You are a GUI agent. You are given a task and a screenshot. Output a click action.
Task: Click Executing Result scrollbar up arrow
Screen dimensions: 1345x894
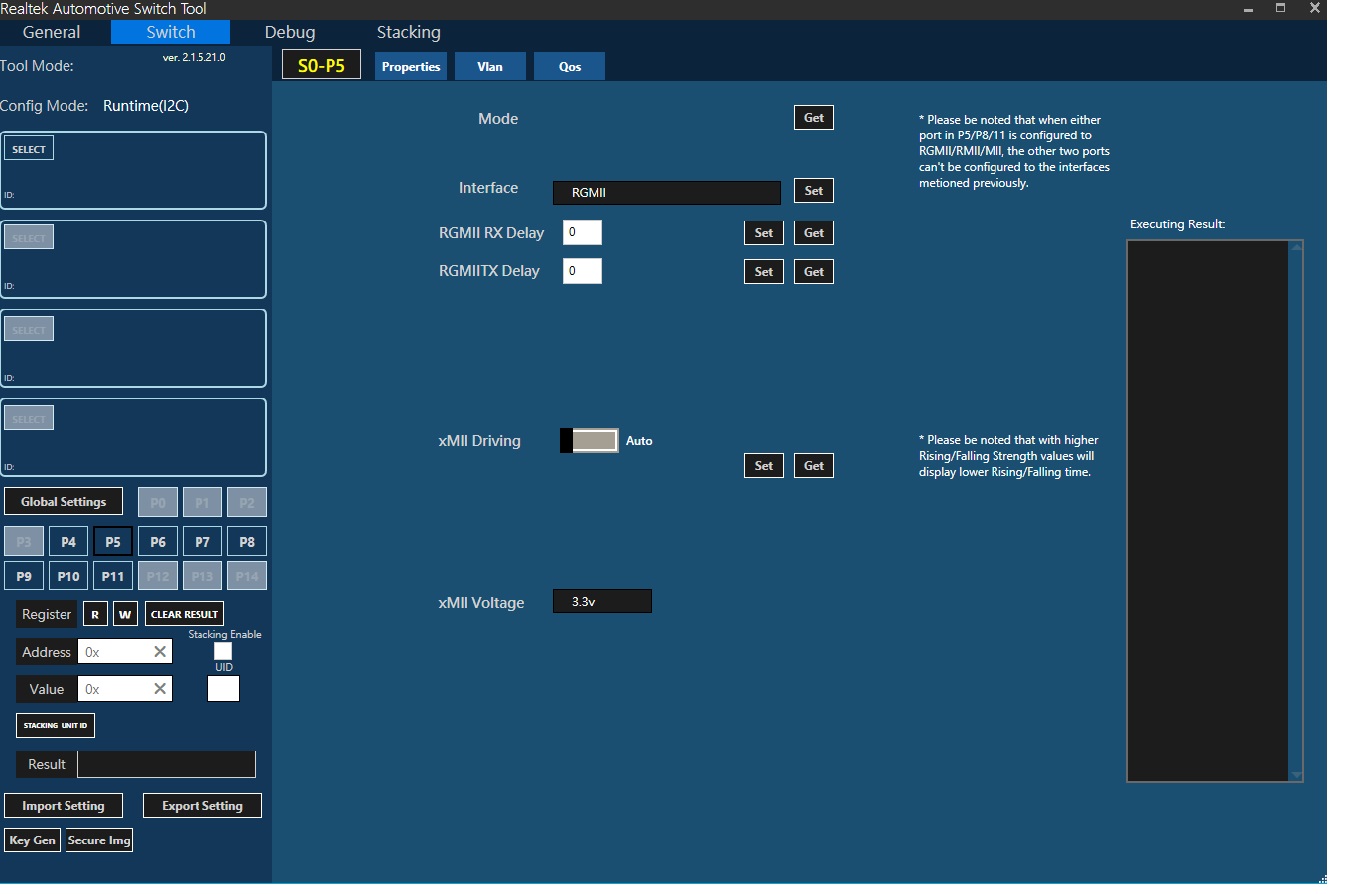pyautogui.click(x=1297, y=247)
